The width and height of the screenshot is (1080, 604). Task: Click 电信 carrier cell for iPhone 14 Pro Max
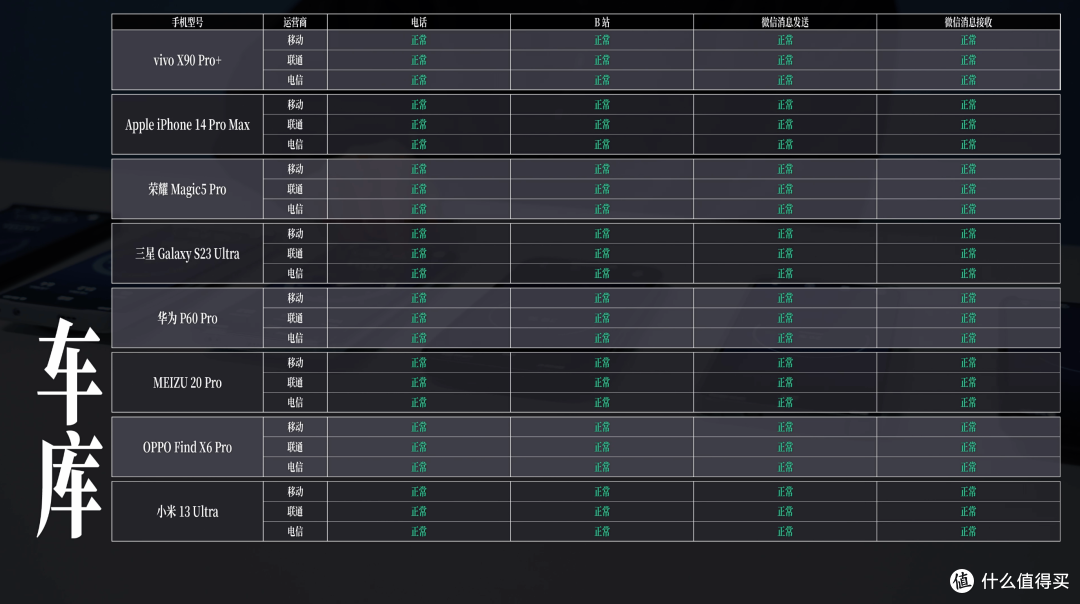coord(295,145)
